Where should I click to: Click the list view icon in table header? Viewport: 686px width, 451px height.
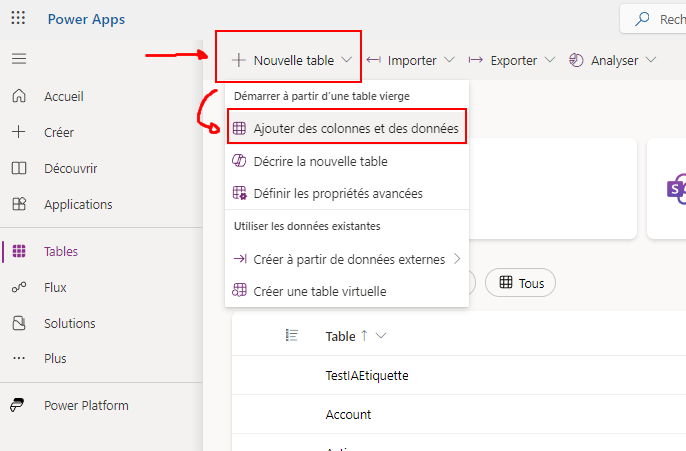[x=292, y=336]
